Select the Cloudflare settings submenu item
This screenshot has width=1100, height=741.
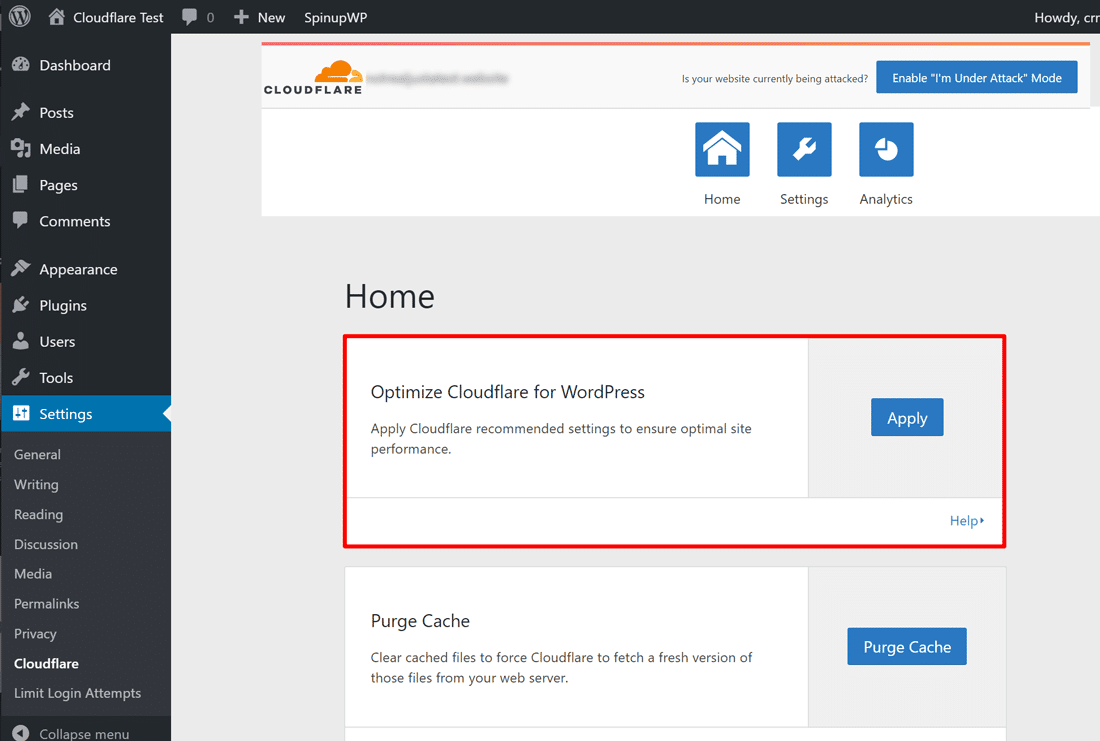tap(46, 663)
